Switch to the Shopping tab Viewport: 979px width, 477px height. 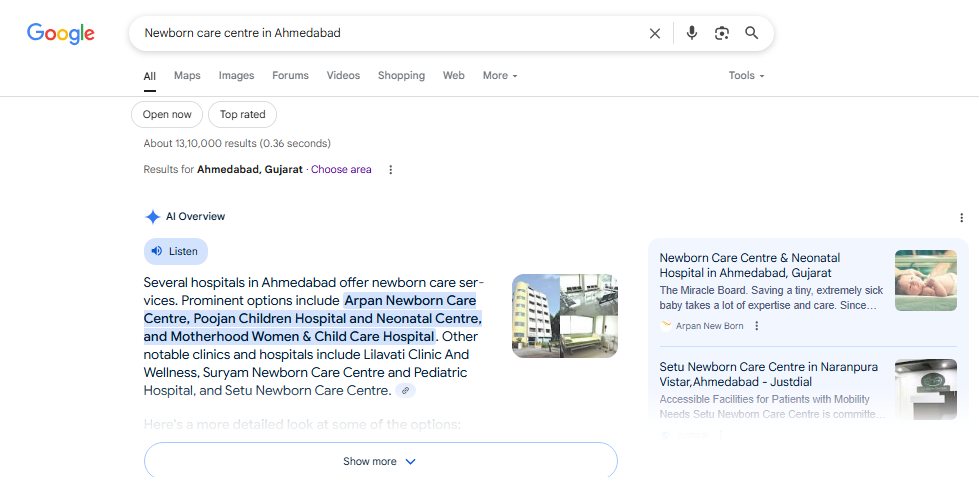pos(401,76)
